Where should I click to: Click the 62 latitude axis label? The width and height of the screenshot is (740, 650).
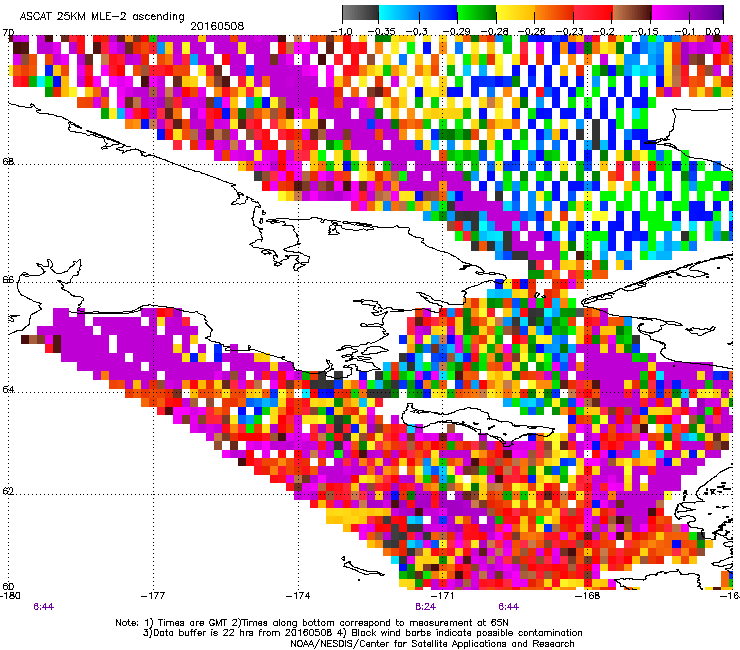point(8,491)
